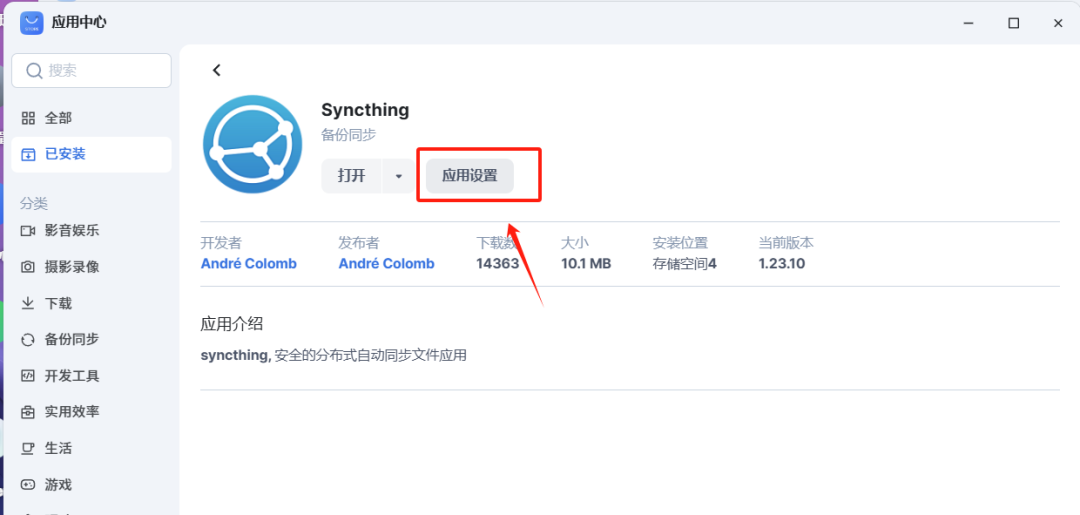1080x515 pixels.
Task: Open the 下载 category
Action: [x=91, y=304]
